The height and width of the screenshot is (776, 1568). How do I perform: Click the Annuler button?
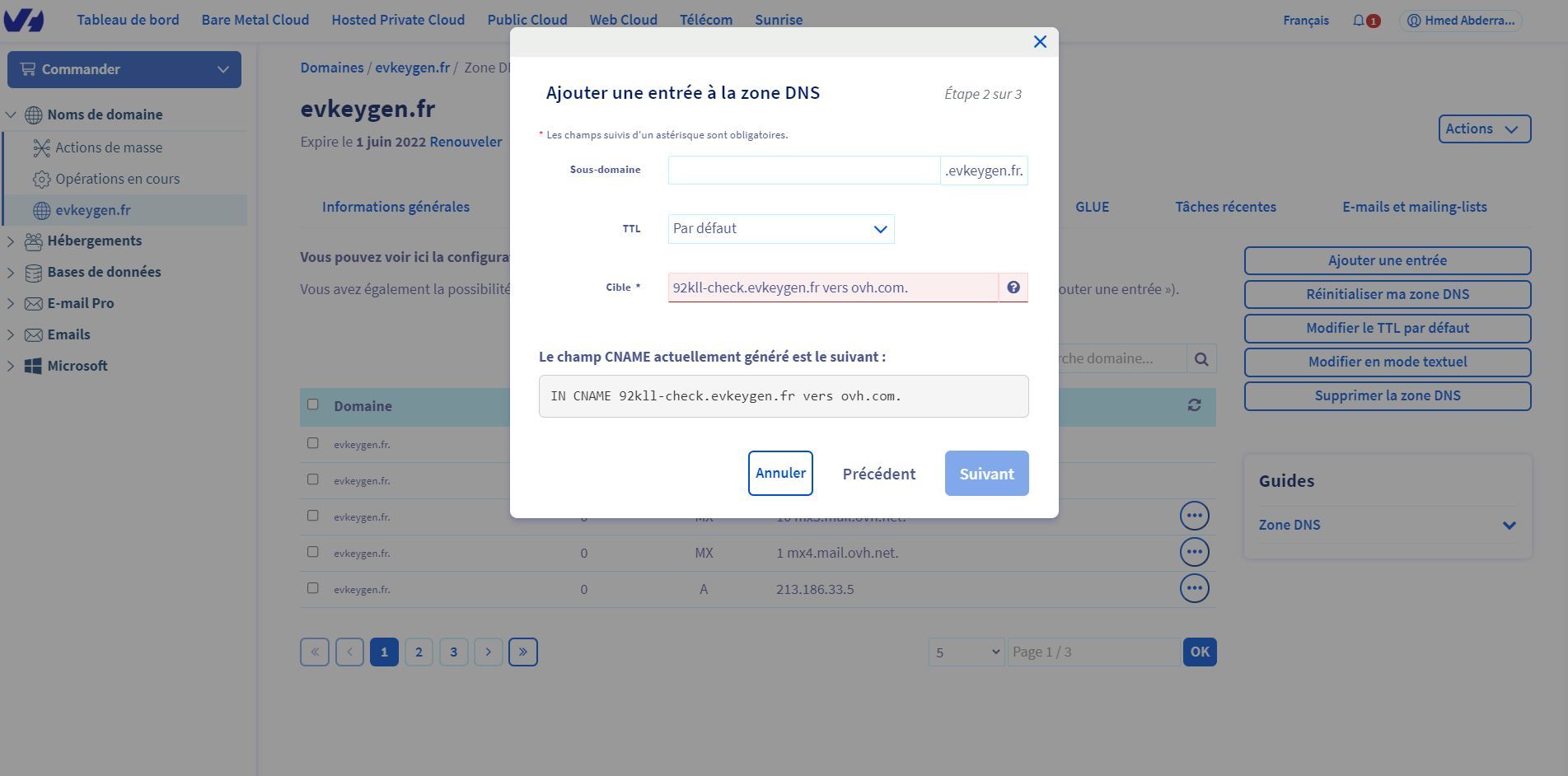click(x=779, y=473)
